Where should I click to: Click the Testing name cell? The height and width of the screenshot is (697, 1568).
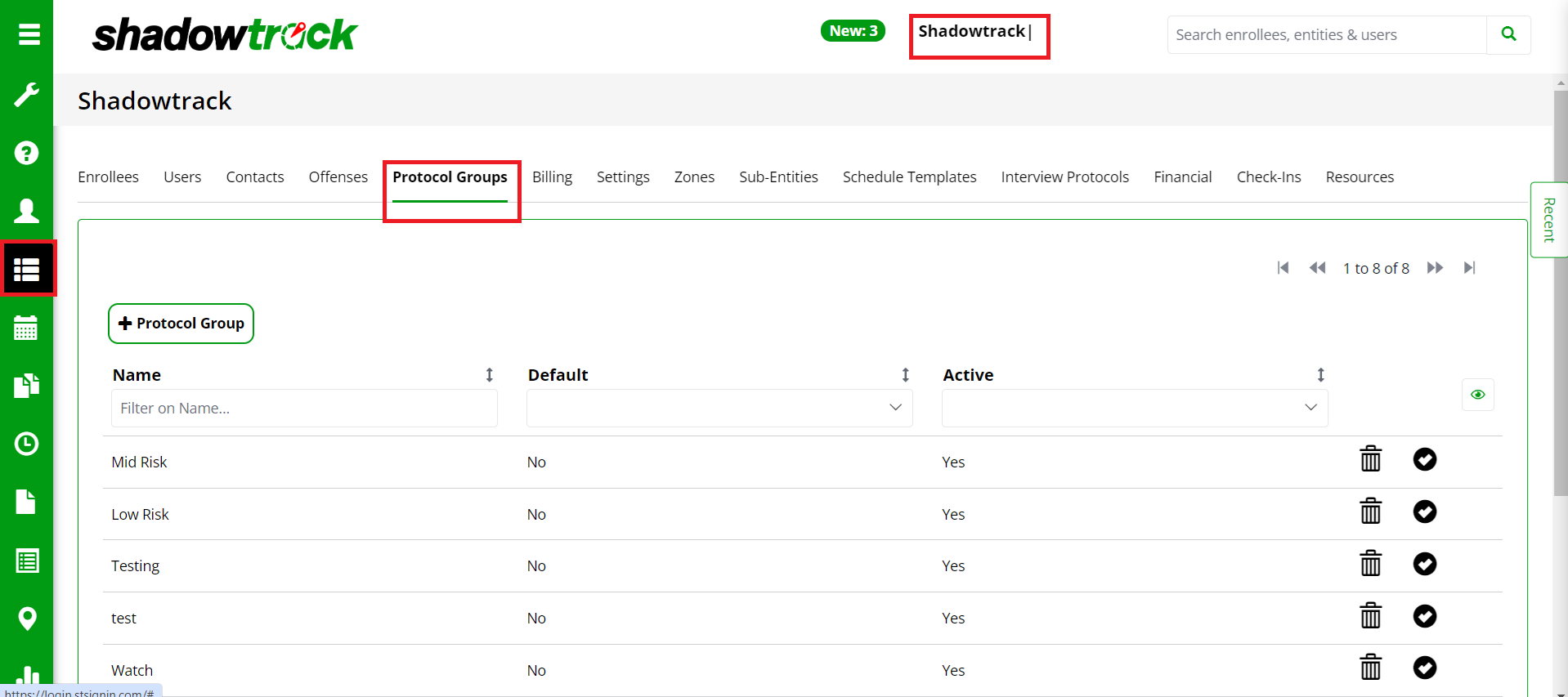pyautogui.click(x=135, y=566)
